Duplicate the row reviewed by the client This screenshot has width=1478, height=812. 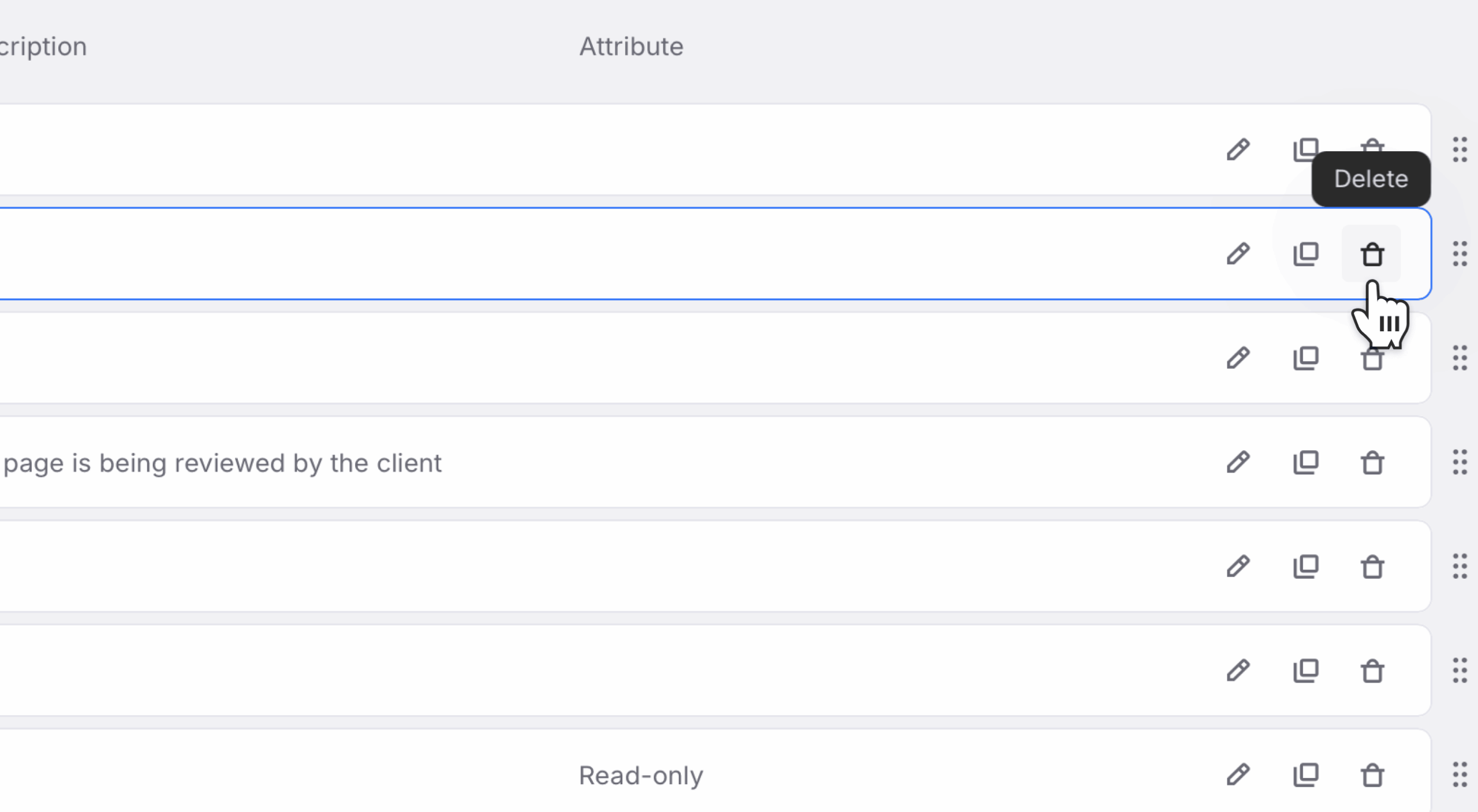(1305, 462)
